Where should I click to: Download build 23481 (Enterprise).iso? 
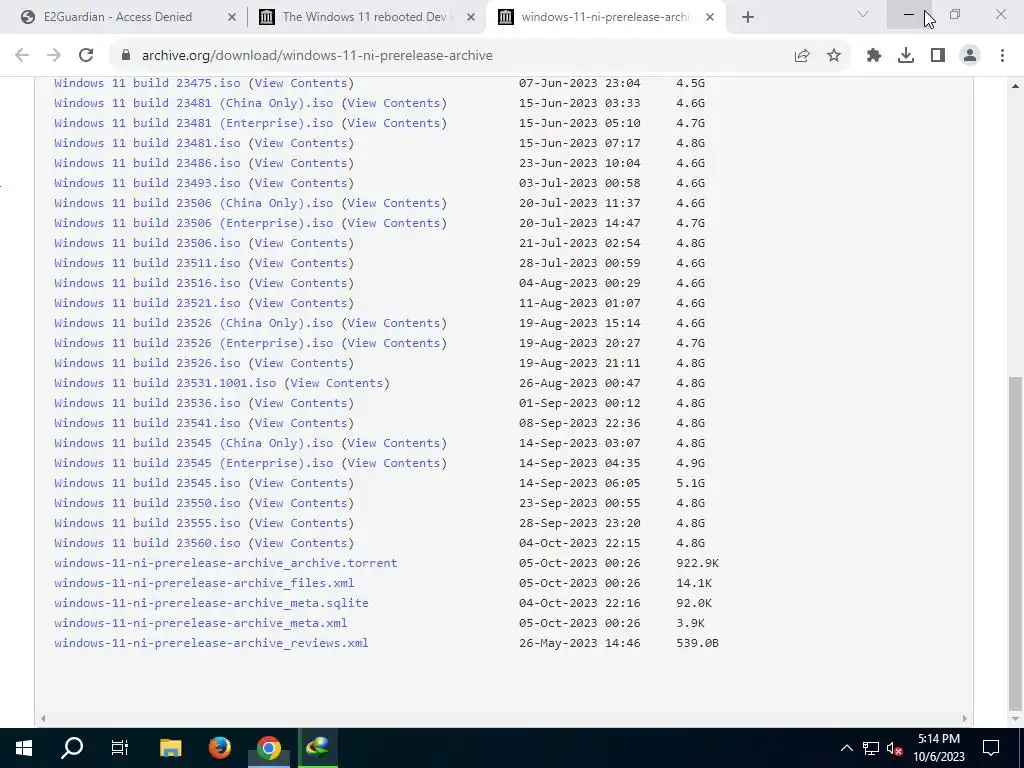(193, 123)
